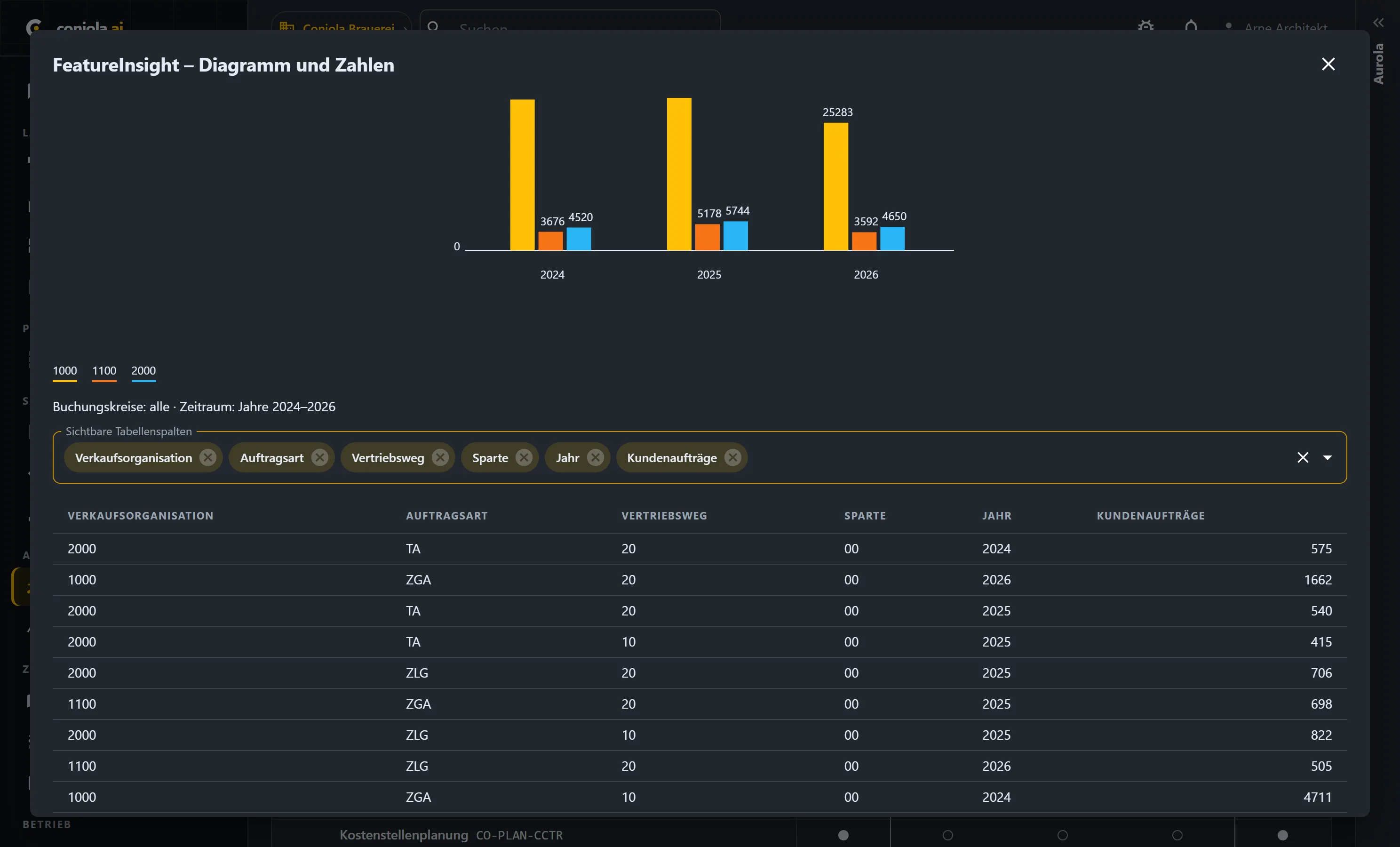Sort by Verkaufsorganisation column header
1400x847 pixels.
pos(140,516)
